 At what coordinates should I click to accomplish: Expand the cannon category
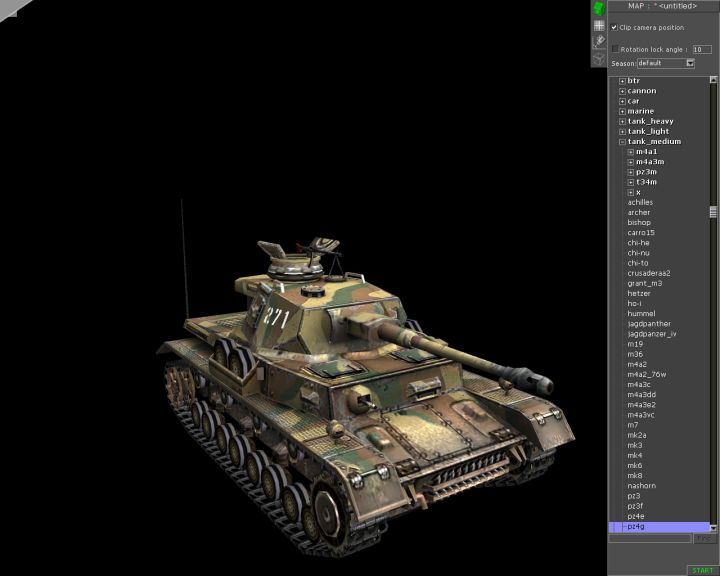[622, 91]
